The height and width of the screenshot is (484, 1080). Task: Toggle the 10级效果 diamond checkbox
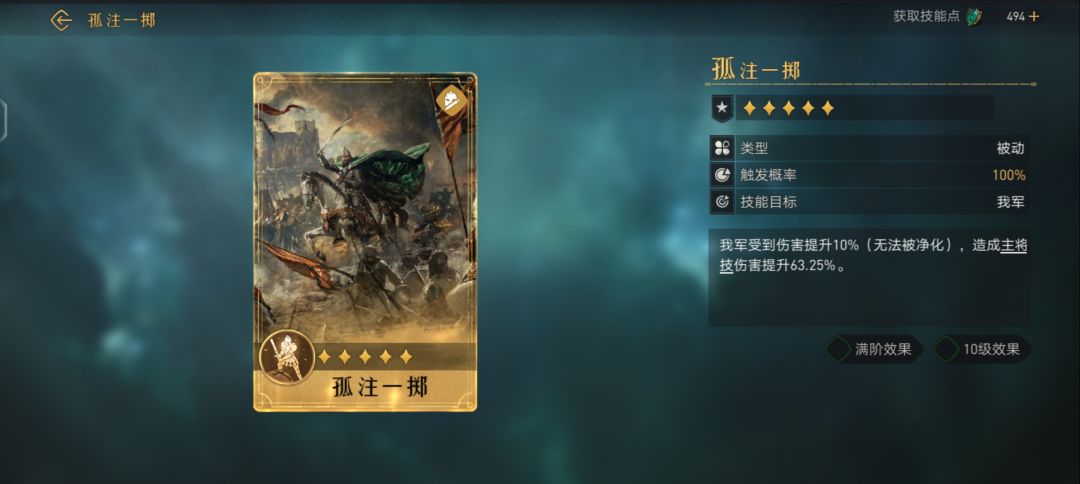[x=945, y=349]
